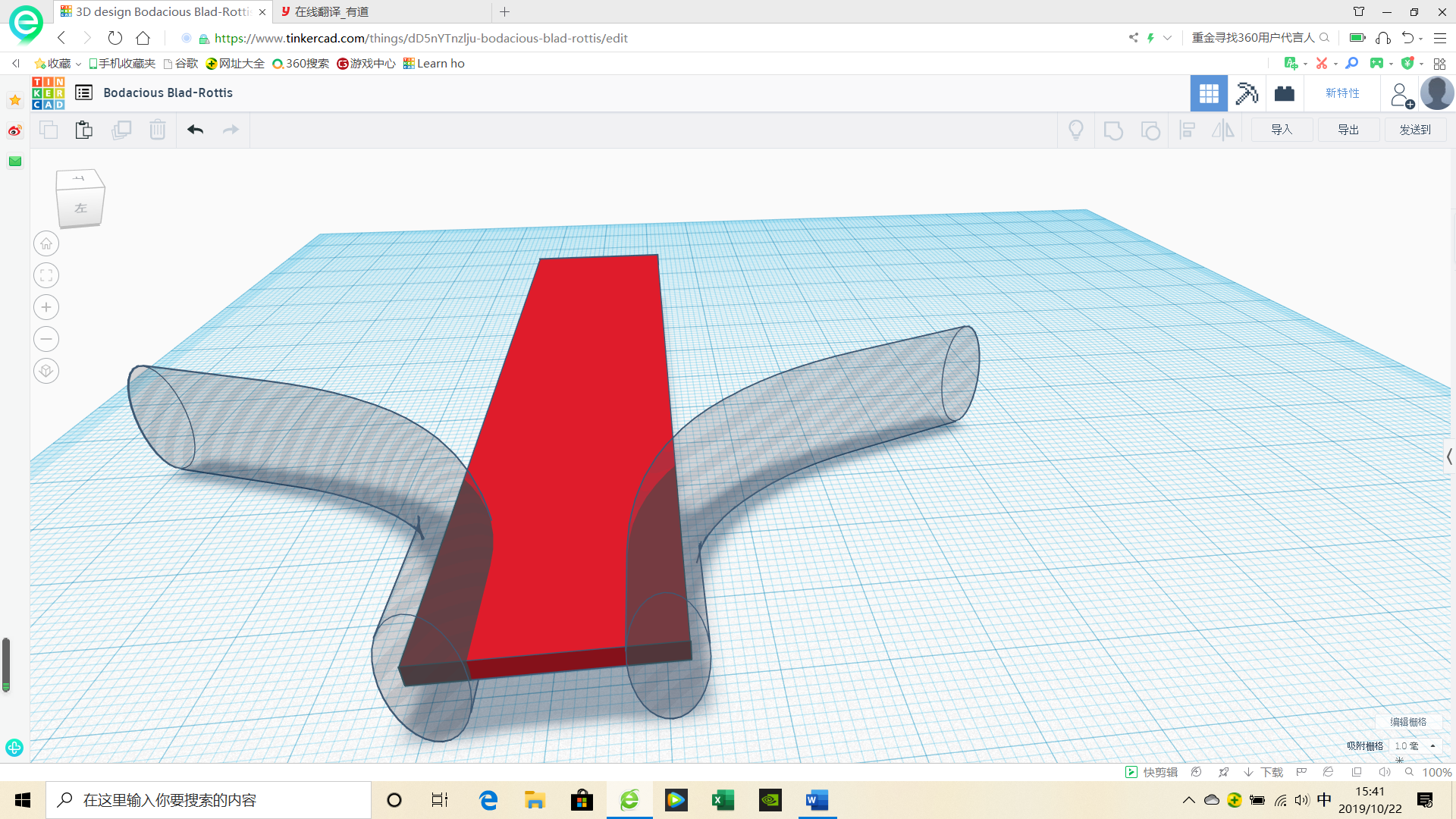Open the browser hamburger menu

(x=1440, y=38)
